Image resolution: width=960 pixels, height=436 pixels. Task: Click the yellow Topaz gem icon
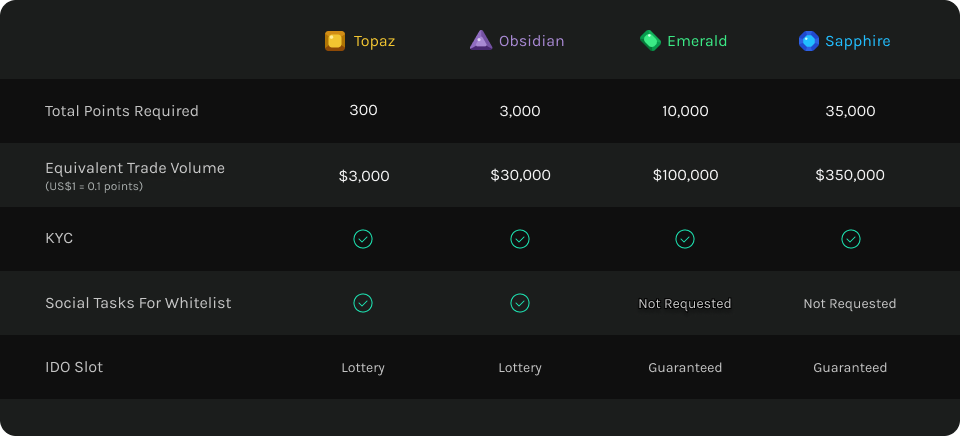(335, 41)
